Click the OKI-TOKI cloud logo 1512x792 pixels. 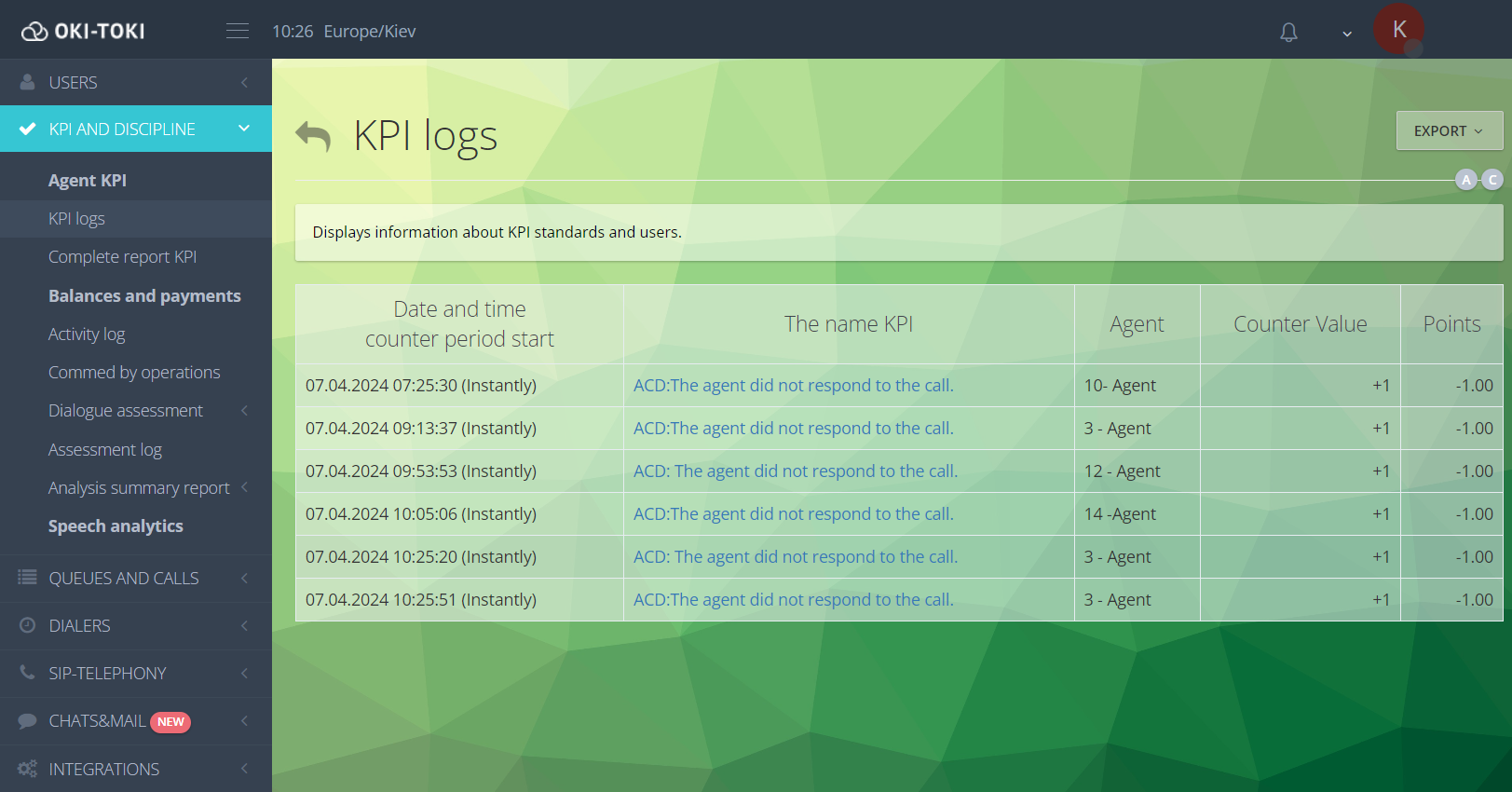(34, 32)
